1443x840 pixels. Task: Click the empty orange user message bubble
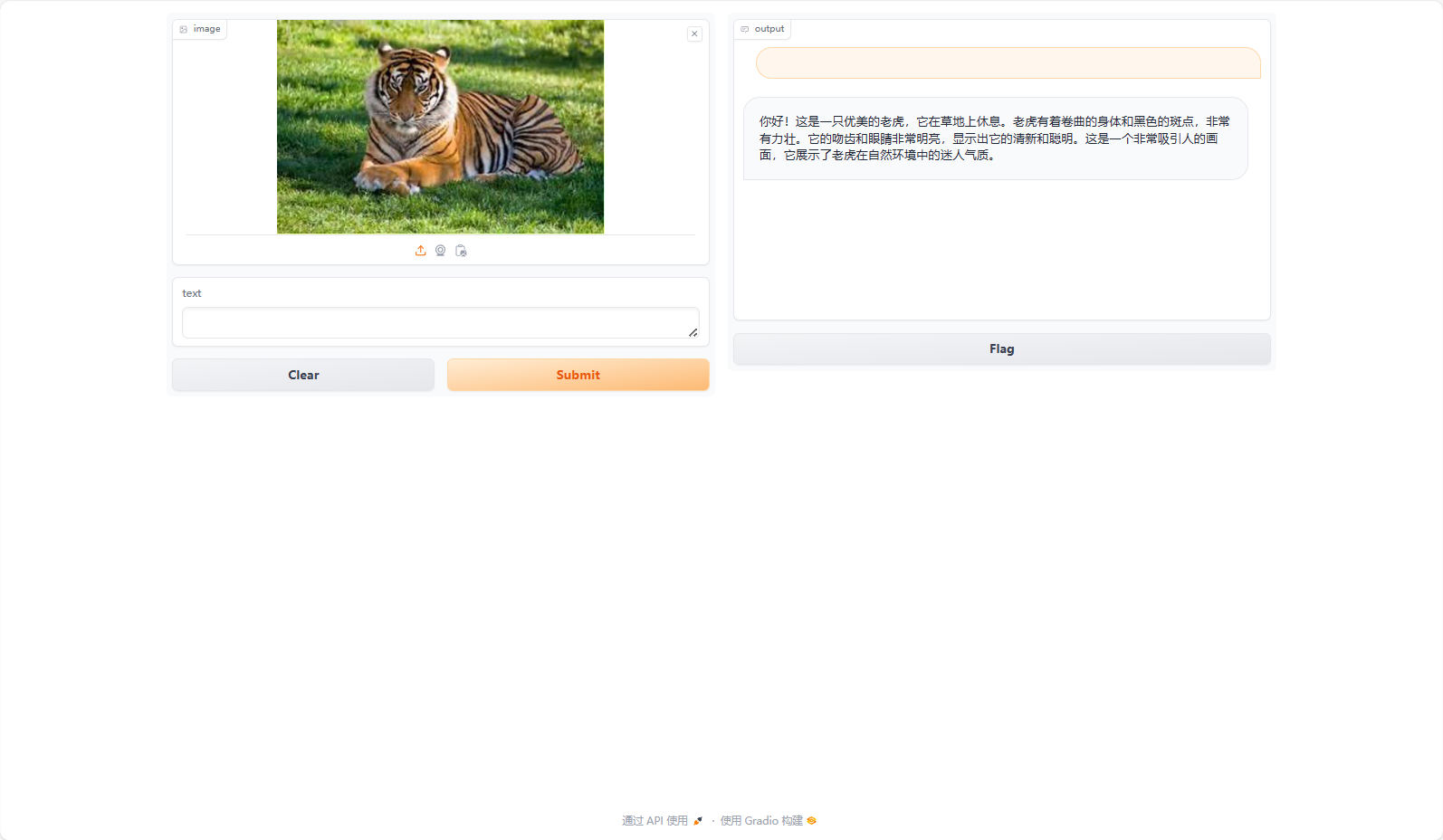click(1008, 63)
